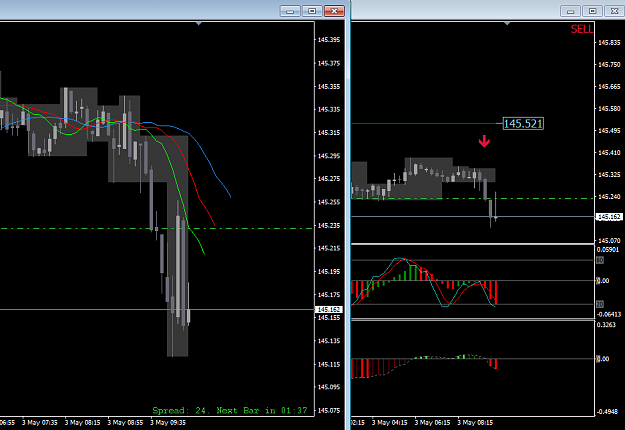Click the 145.075 price on left scale
625x430 pixels.
click(x=329, y=411)
